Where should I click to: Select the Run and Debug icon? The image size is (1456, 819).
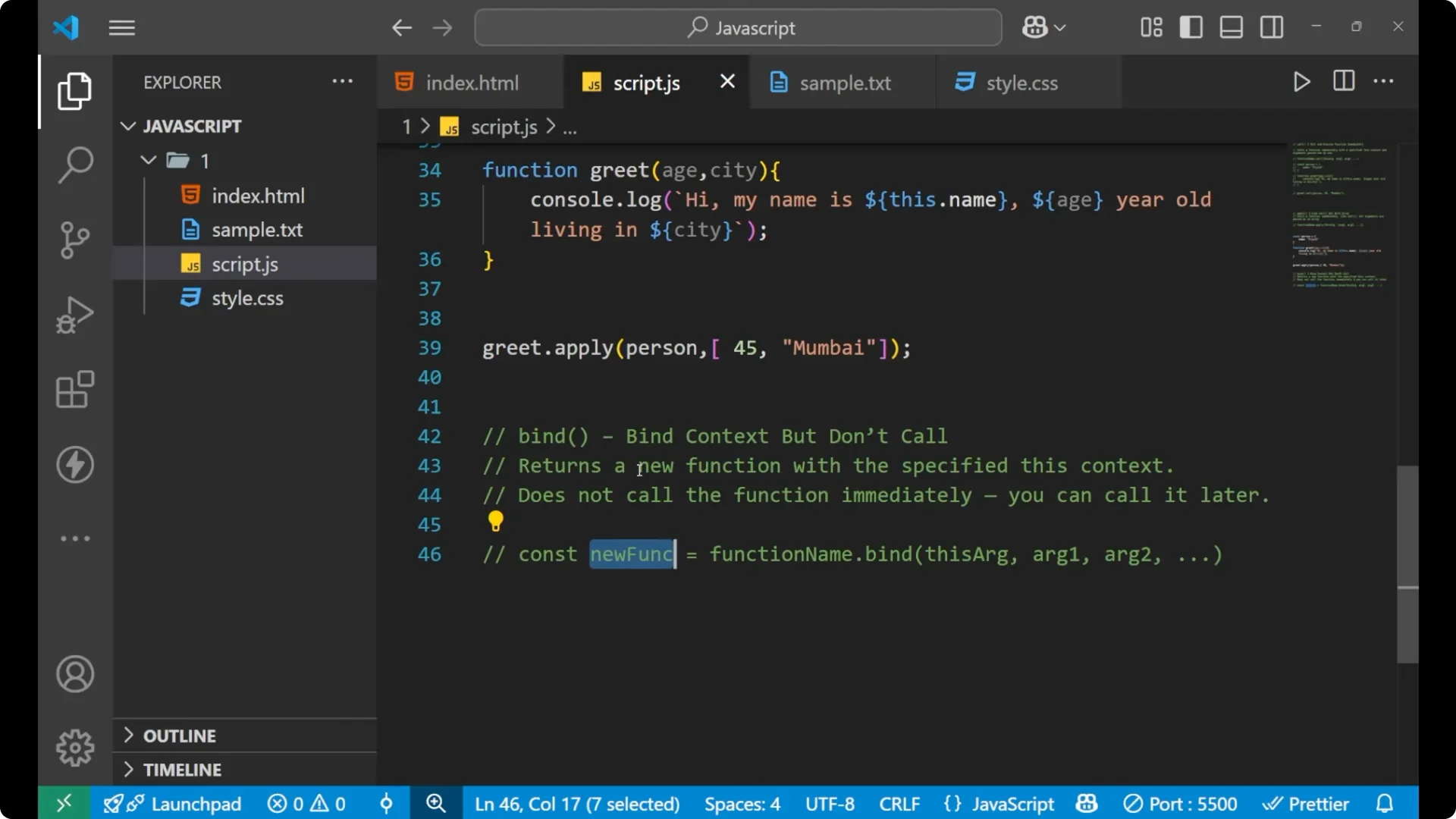pos(74,315)
